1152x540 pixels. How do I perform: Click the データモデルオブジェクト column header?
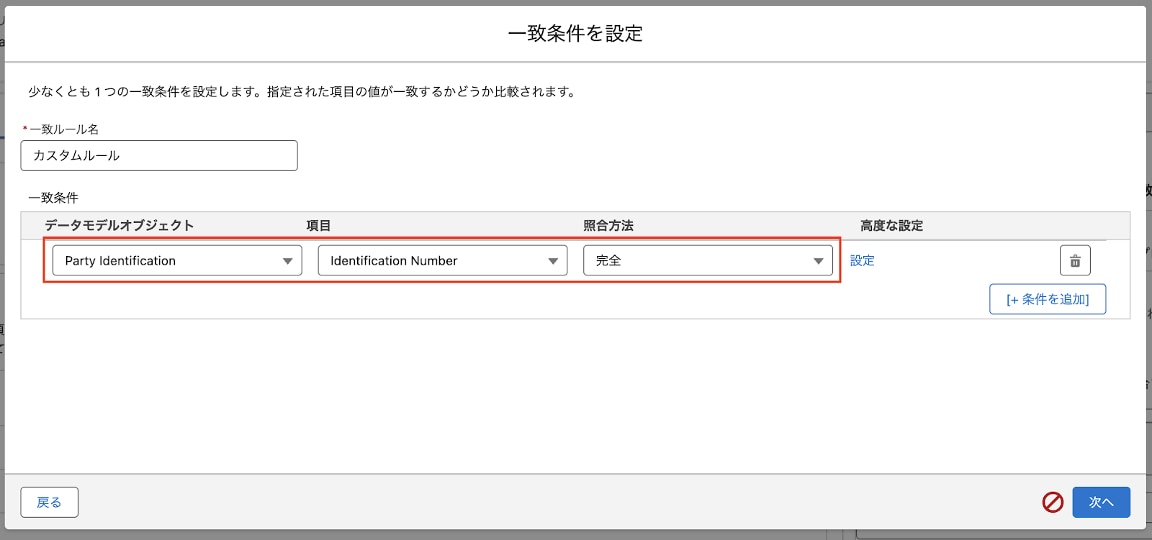(x=119, y=226)
